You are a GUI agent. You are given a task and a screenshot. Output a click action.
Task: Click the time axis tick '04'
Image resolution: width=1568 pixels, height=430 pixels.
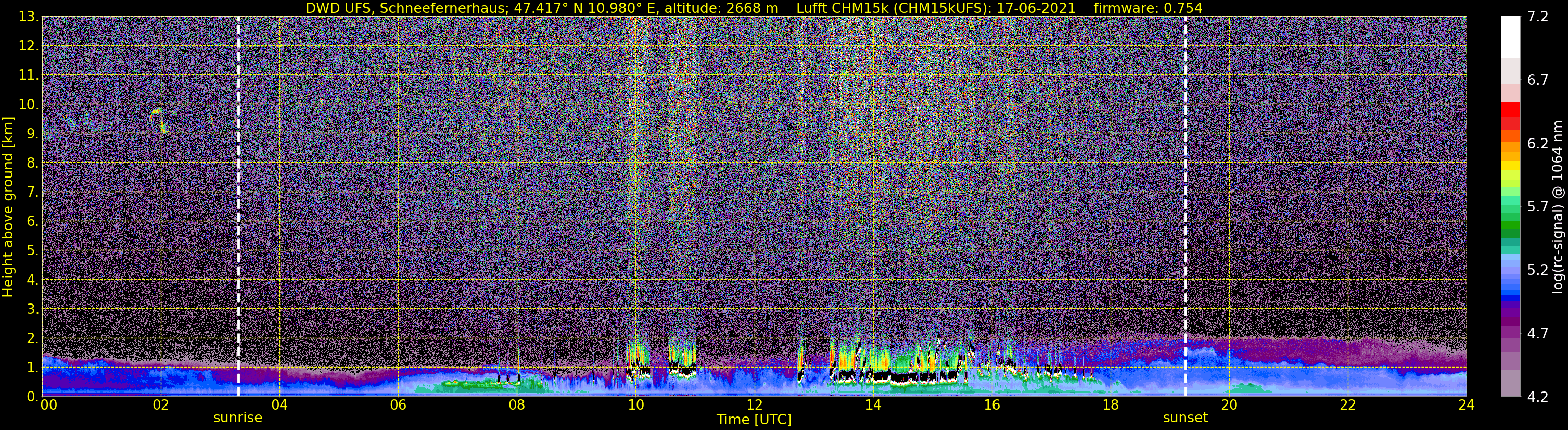click(x=279, y=405)
